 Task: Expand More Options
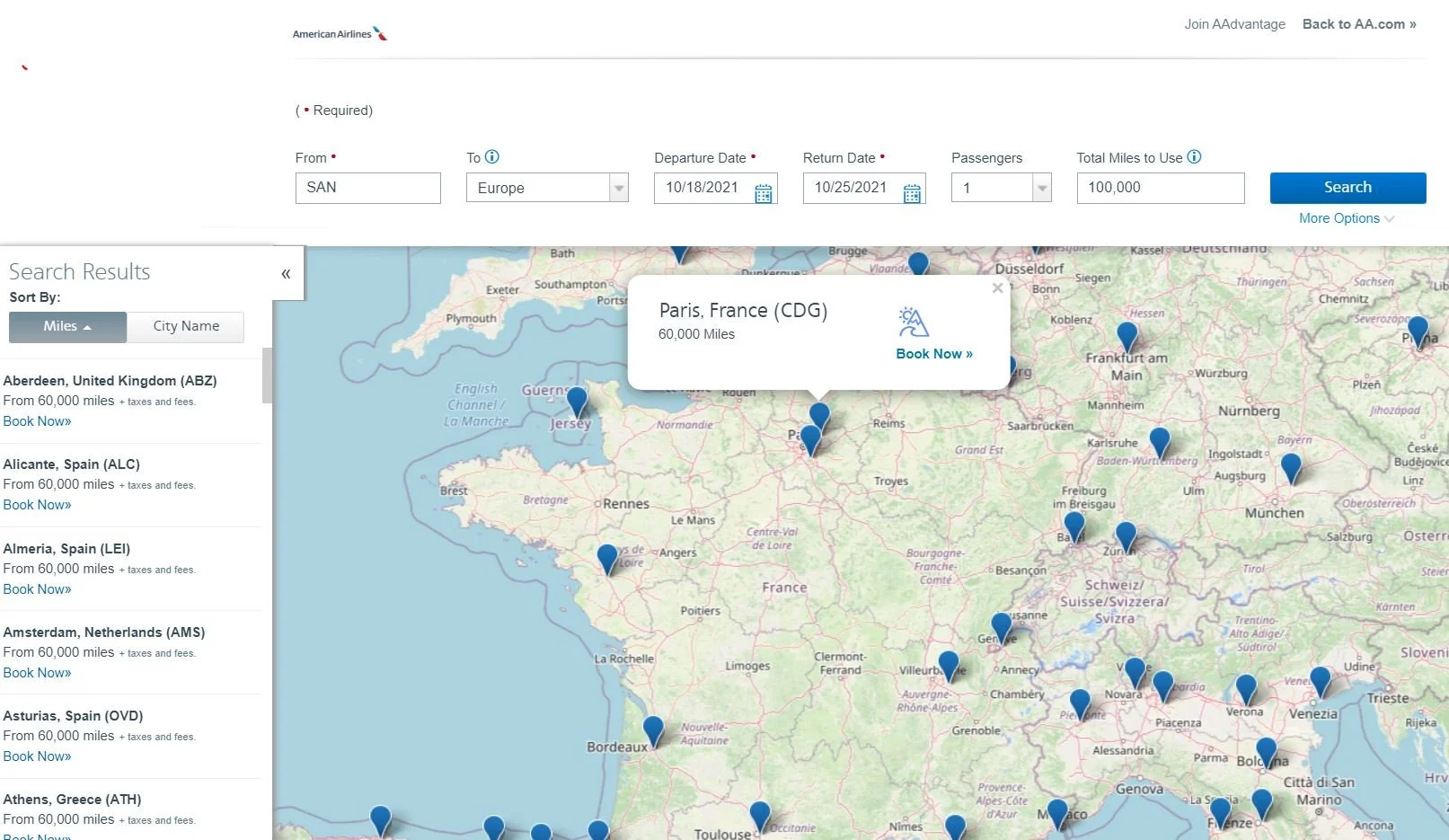click(1346, 218)
